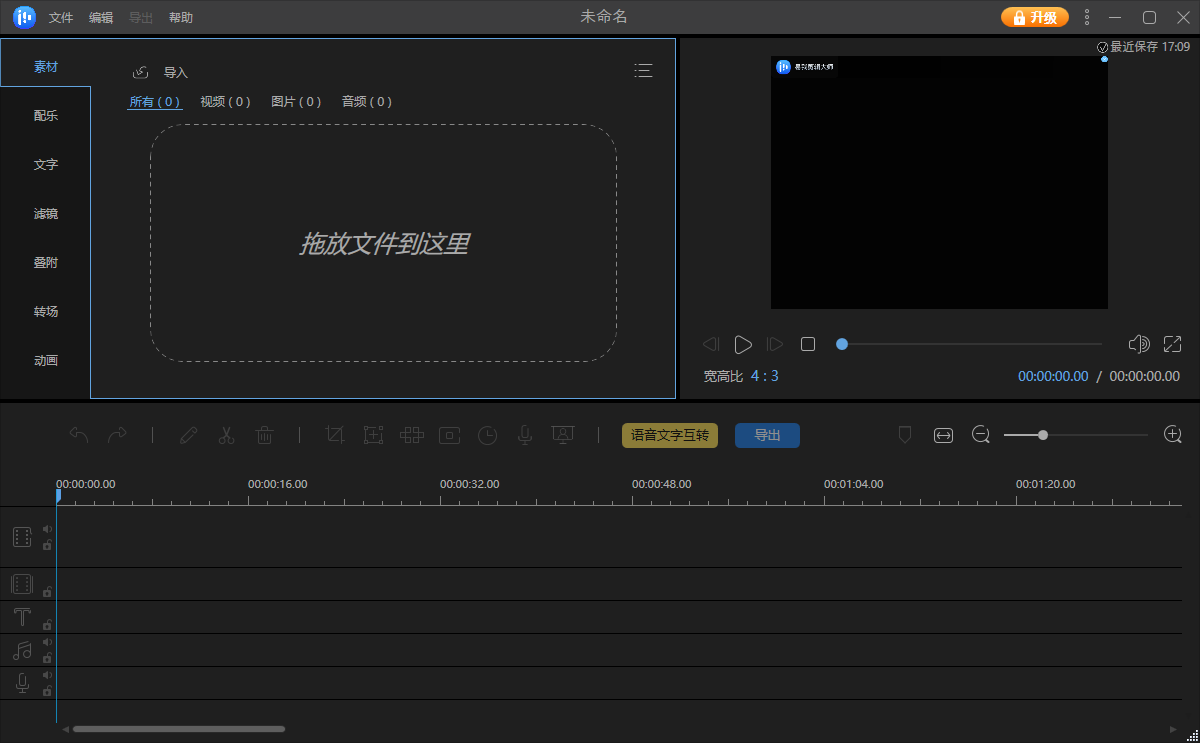The width and height of the screenshot is (1200, 743).
Task: Mute the voiceover microphone track
Action: click(47, 675)
